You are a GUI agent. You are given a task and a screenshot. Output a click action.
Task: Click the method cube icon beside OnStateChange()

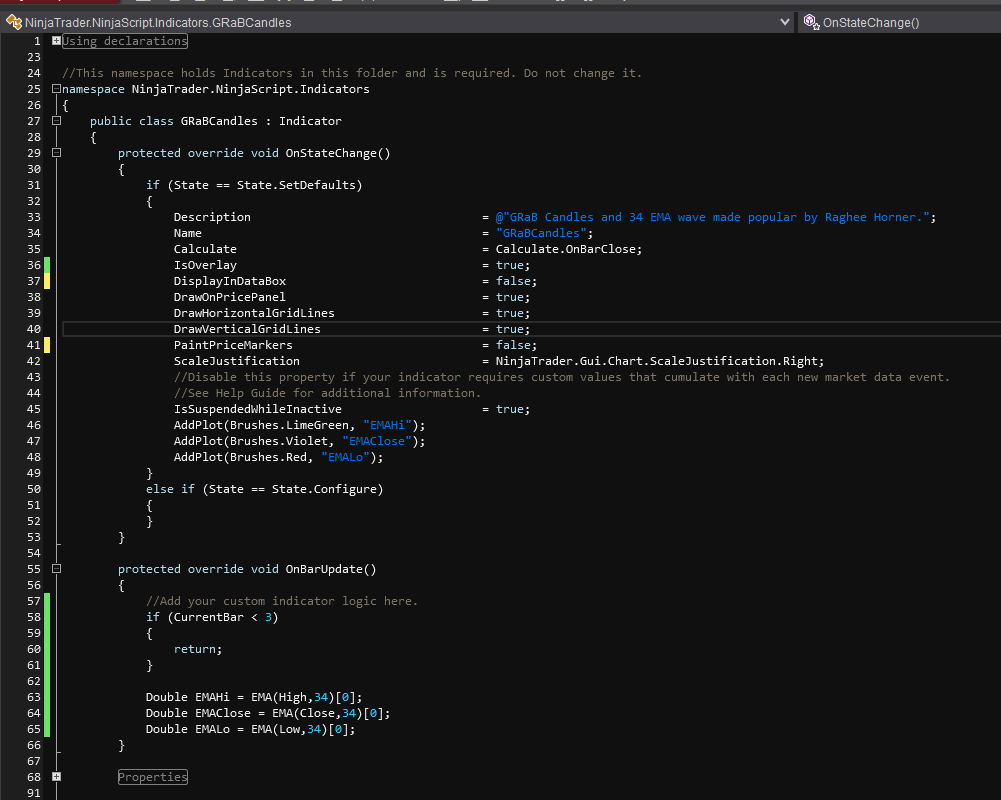point(809,21)
